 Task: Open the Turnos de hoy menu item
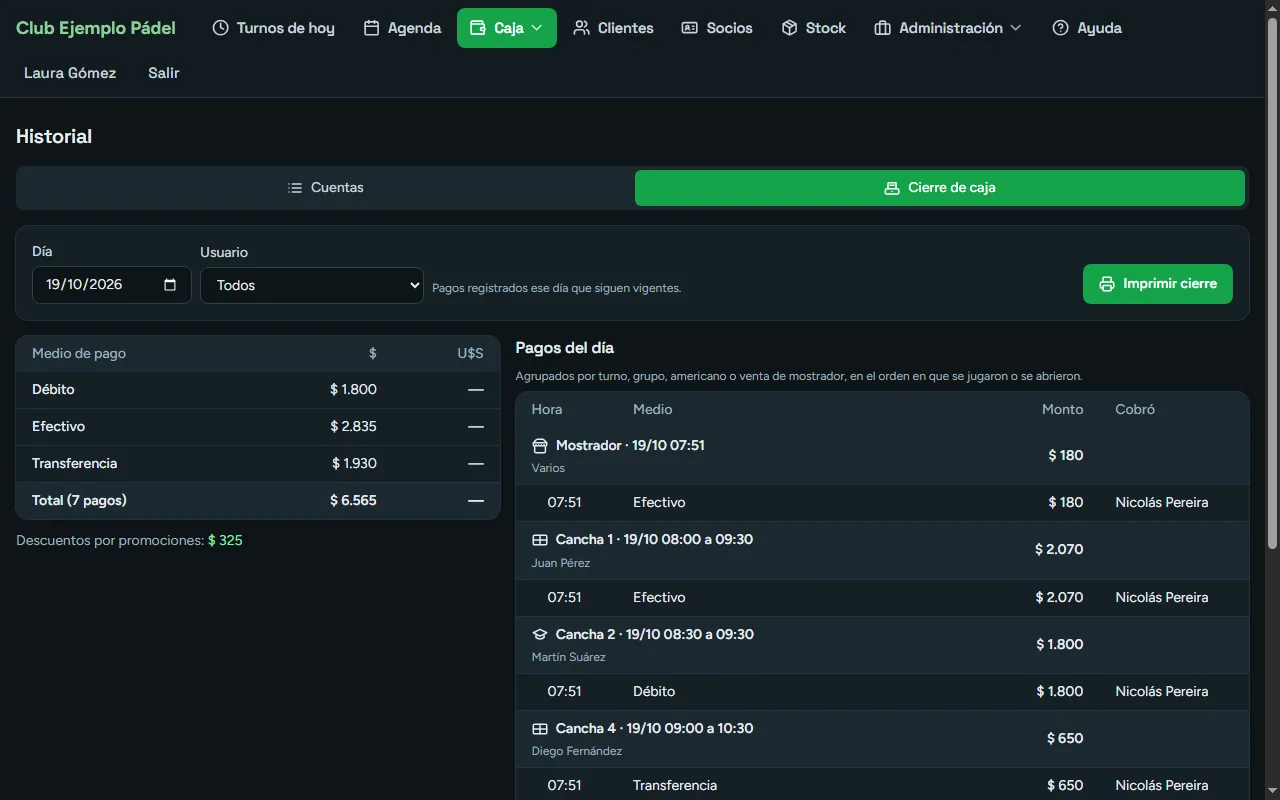click(x=274, y=28)
